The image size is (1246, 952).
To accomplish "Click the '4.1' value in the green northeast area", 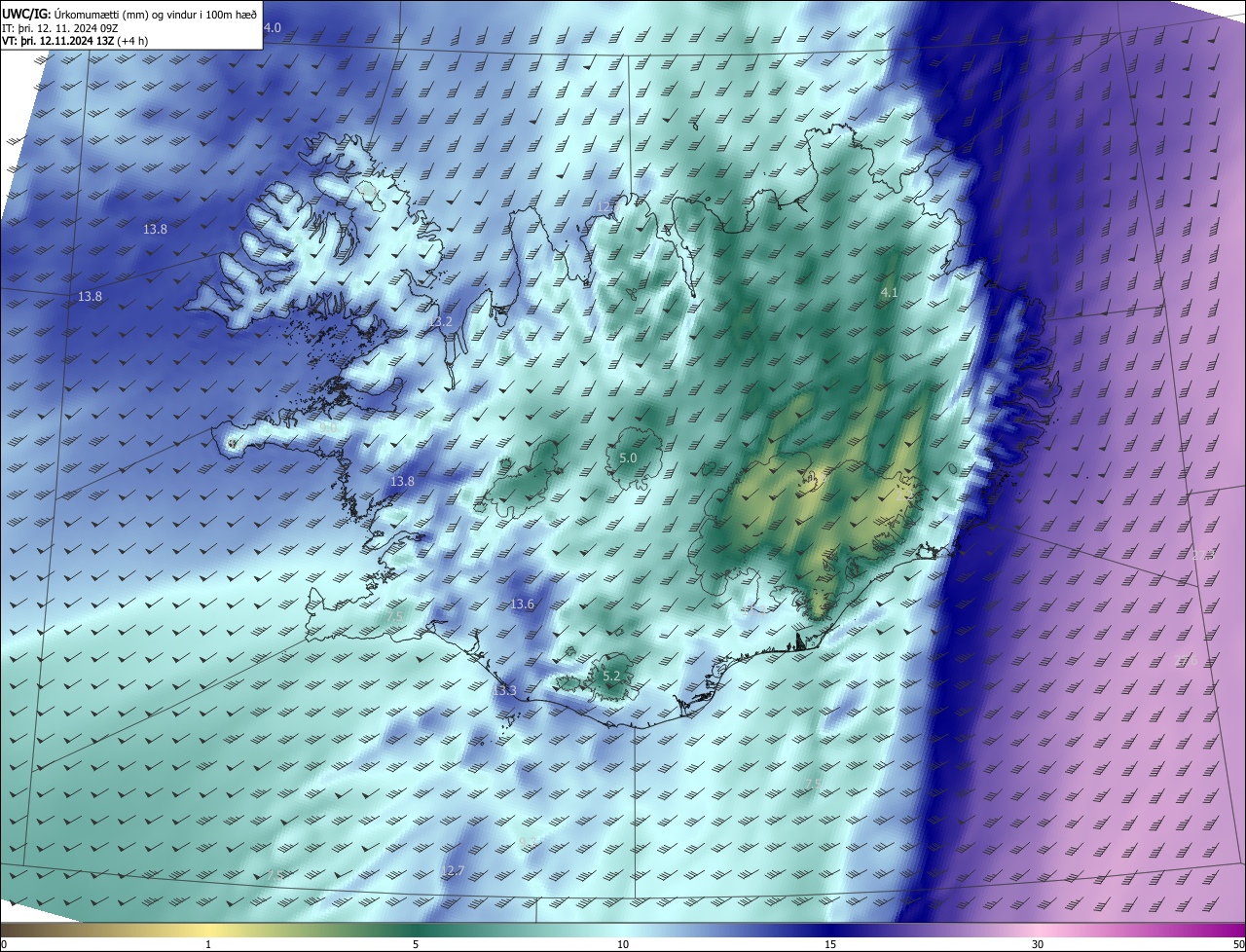I will pyautogui.click(x=889, y=292).
